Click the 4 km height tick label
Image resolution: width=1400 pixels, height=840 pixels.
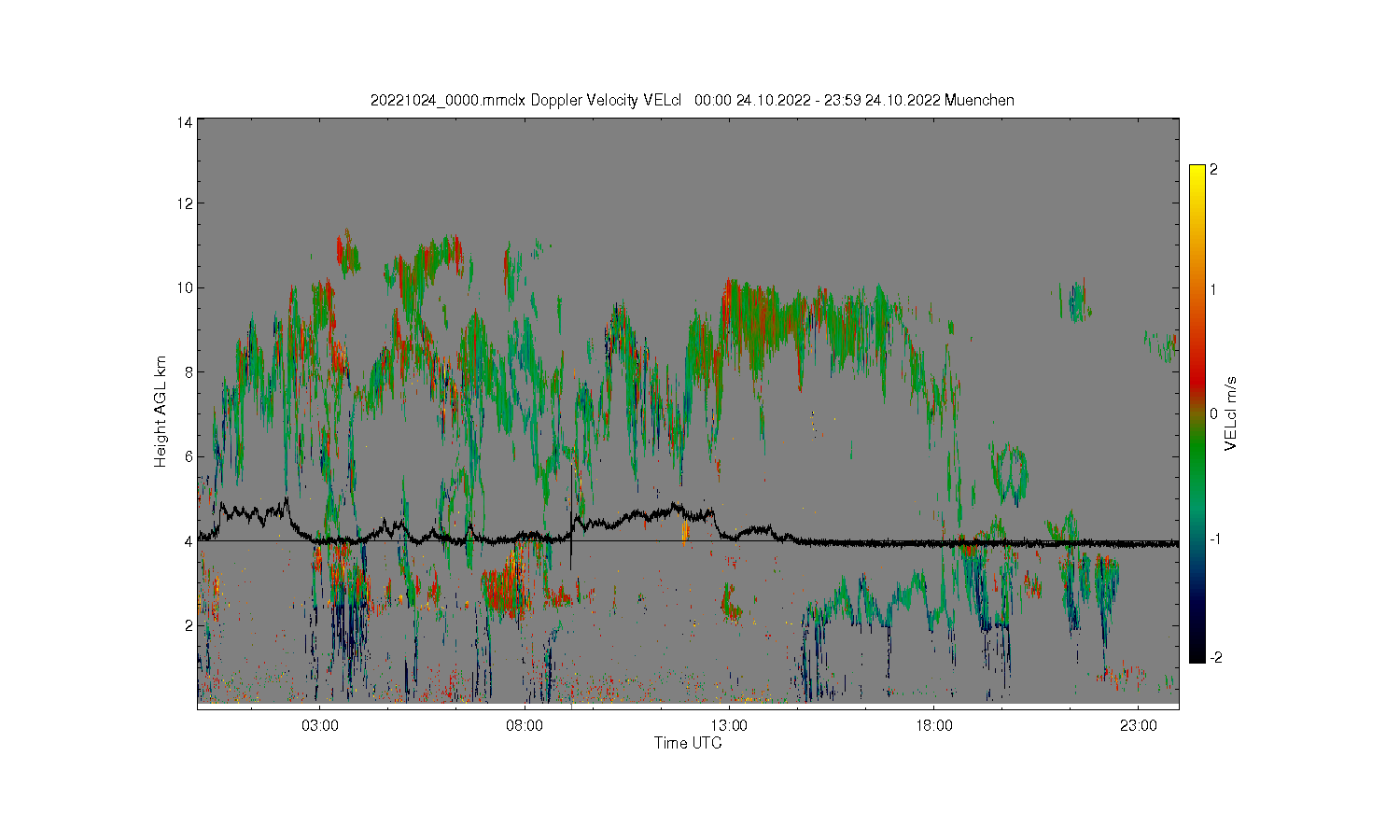tap(189, 541)
